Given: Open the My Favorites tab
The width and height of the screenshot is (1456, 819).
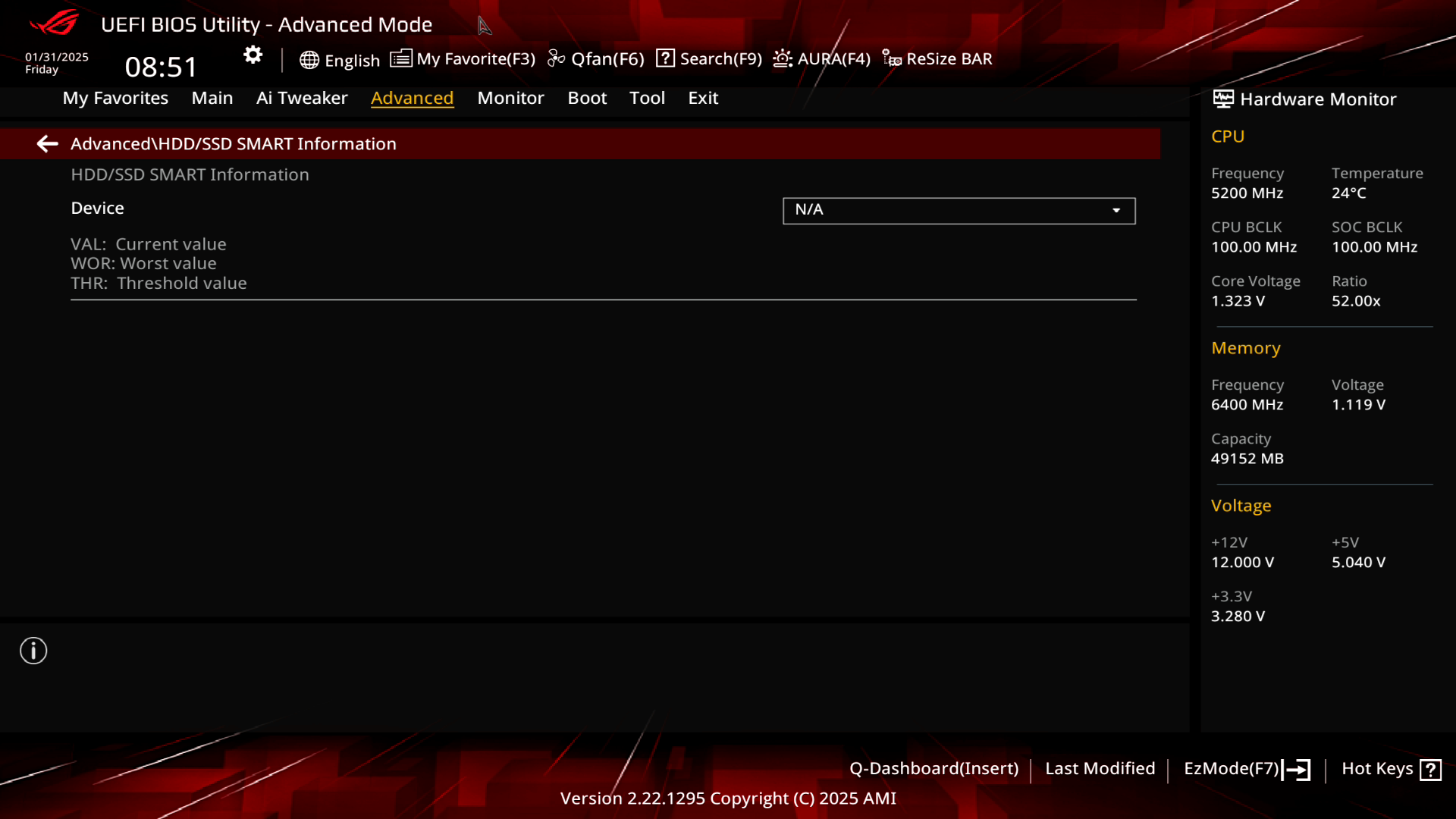Looking at the screenshot, I should tap(115, 98).
